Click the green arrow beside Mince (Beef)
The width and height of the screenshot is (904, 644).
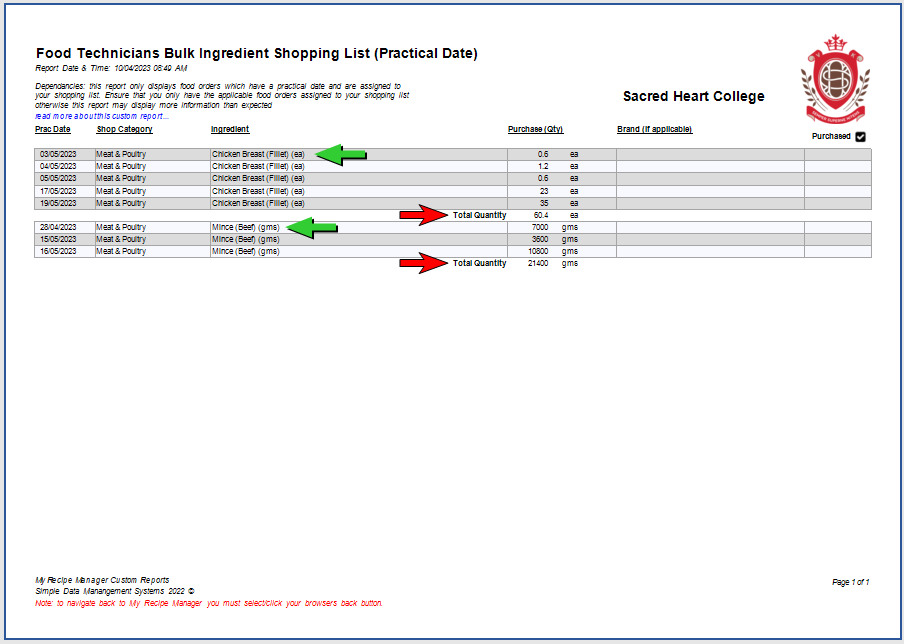tap(314, 228)
